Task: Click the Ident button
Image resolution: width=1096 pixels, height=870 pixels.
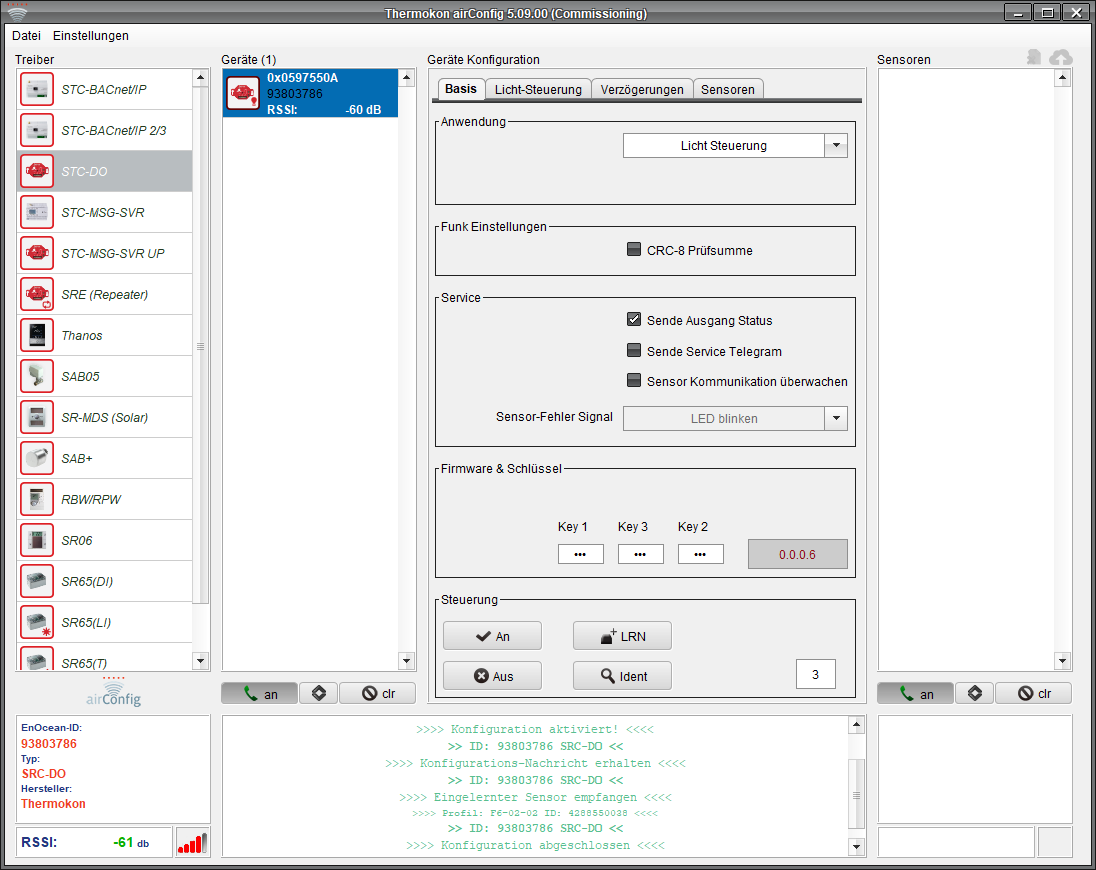Action: [x=622, y=676]
